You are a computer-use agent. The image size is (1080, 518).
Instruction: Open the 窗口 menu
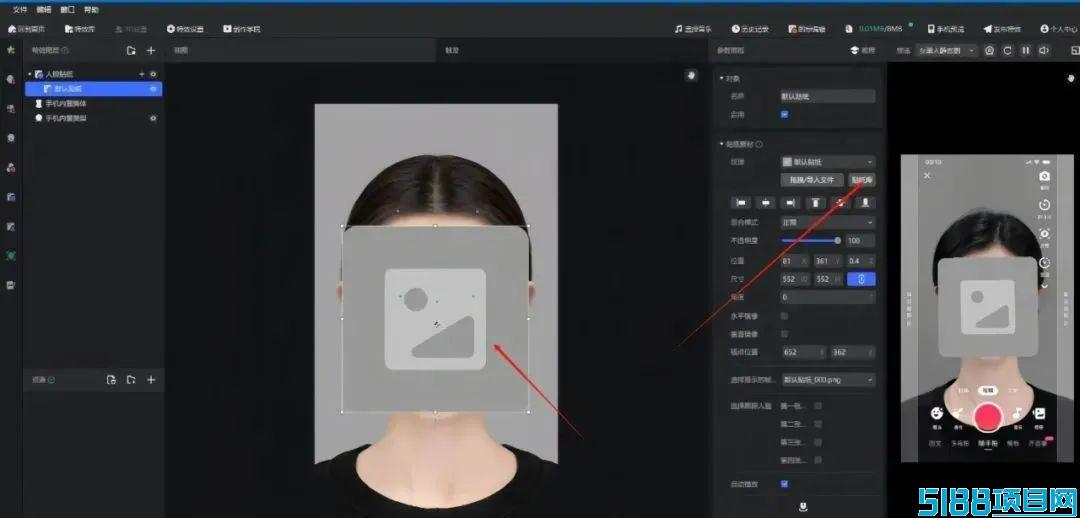67,10
